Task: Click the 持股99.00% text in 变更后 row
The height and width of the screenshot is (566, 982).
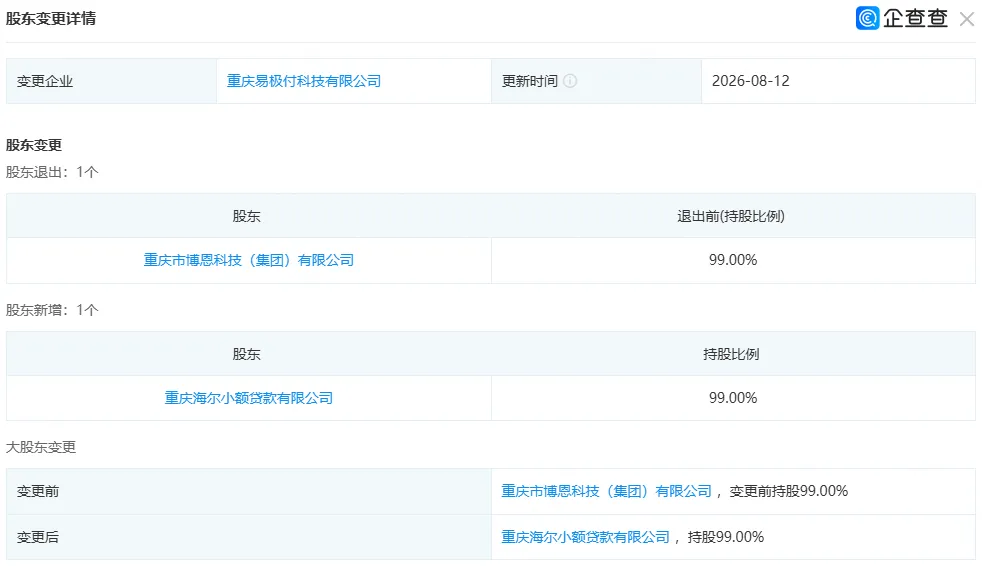Action: tap(726, 537)
